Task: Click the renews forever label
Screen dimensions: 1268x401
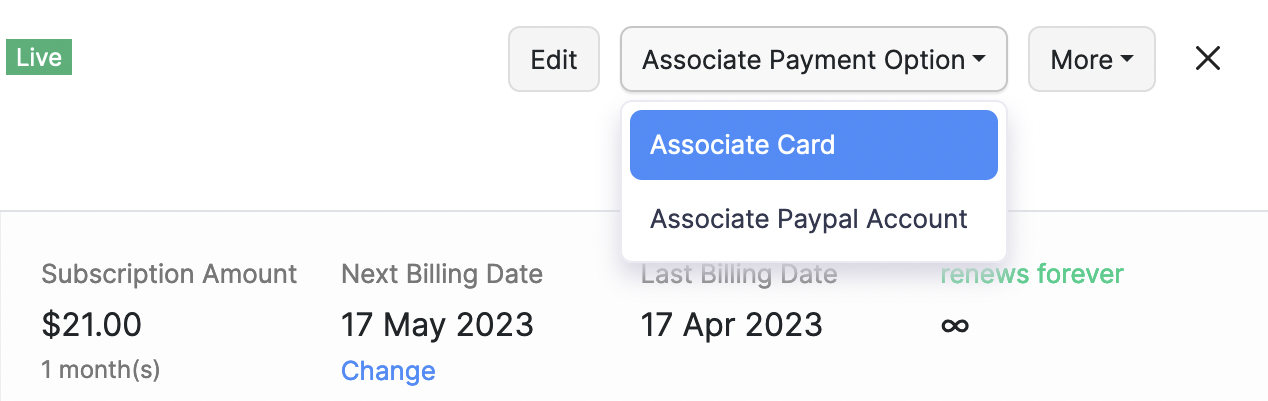Action: pyautogui.click(x=1031, y=274)
